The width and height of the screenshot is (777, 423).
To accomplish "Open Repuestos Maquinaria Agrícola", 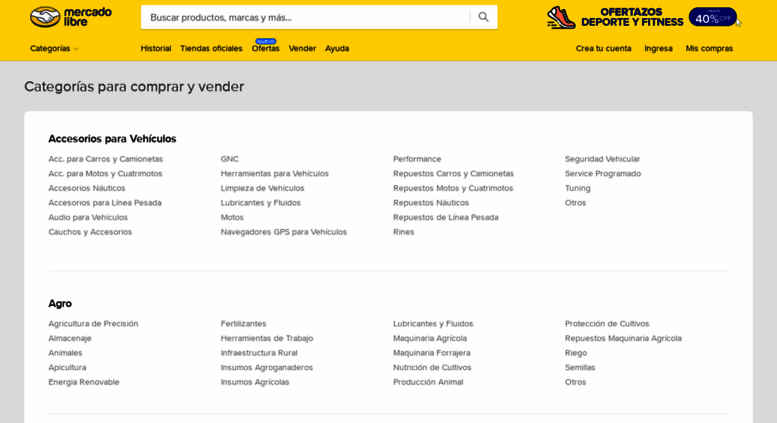I will (623, 338).
